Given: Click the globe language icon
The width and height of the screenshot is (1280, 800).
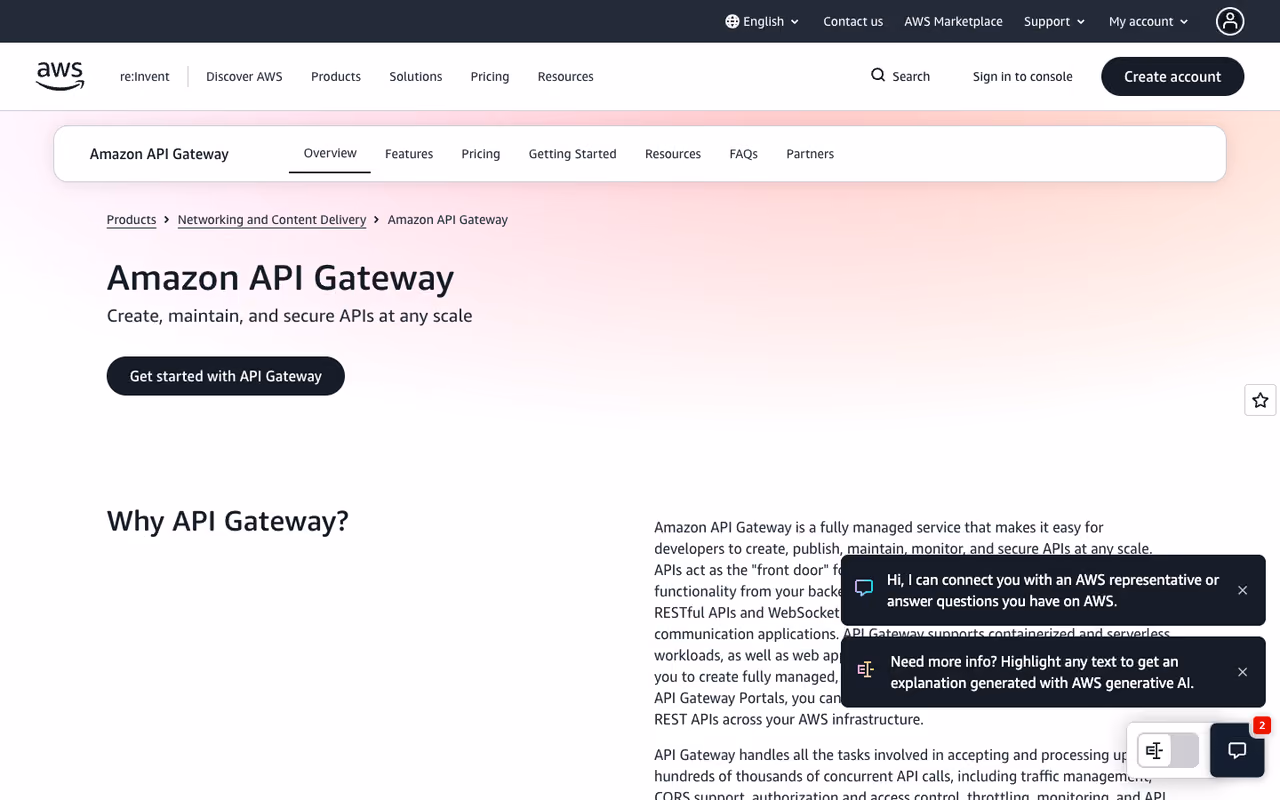Looking at the screenshot, I should 732,21.
